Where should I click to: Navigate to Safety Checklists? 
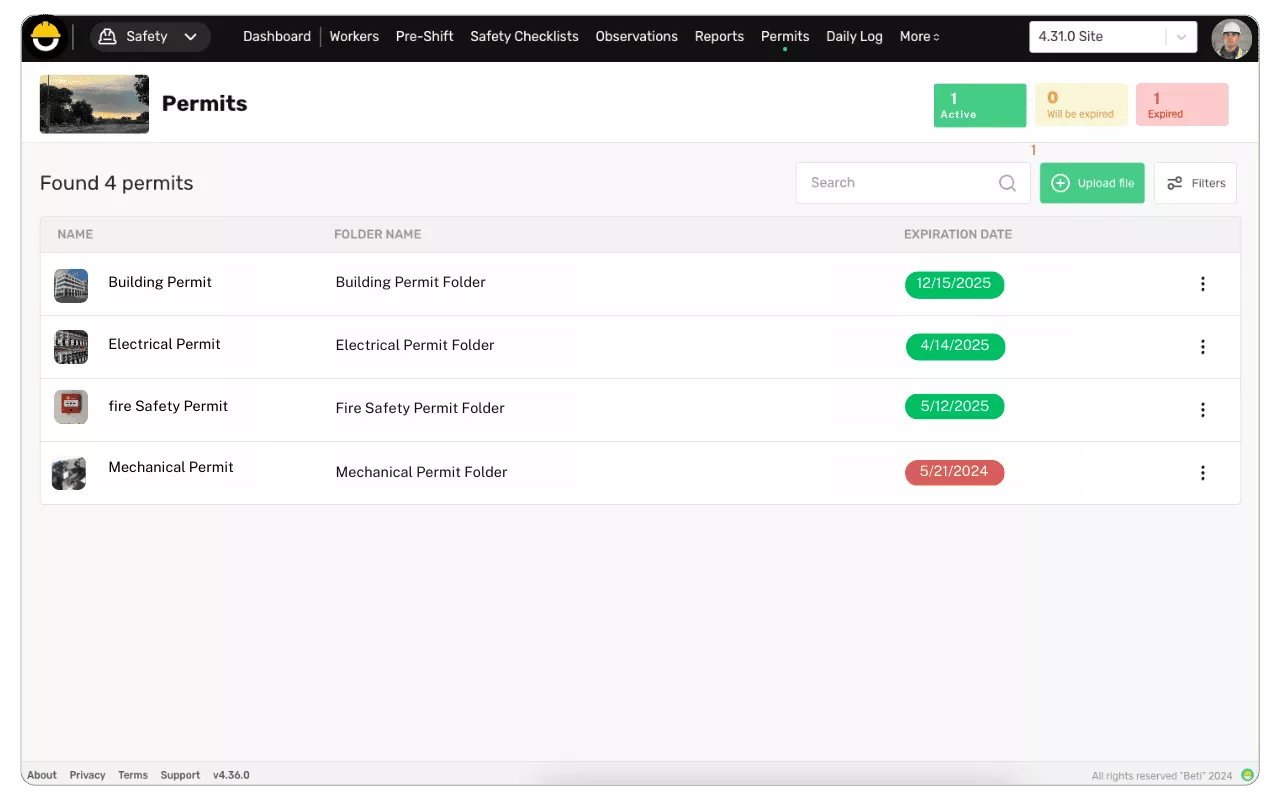[x=524, y=37]
